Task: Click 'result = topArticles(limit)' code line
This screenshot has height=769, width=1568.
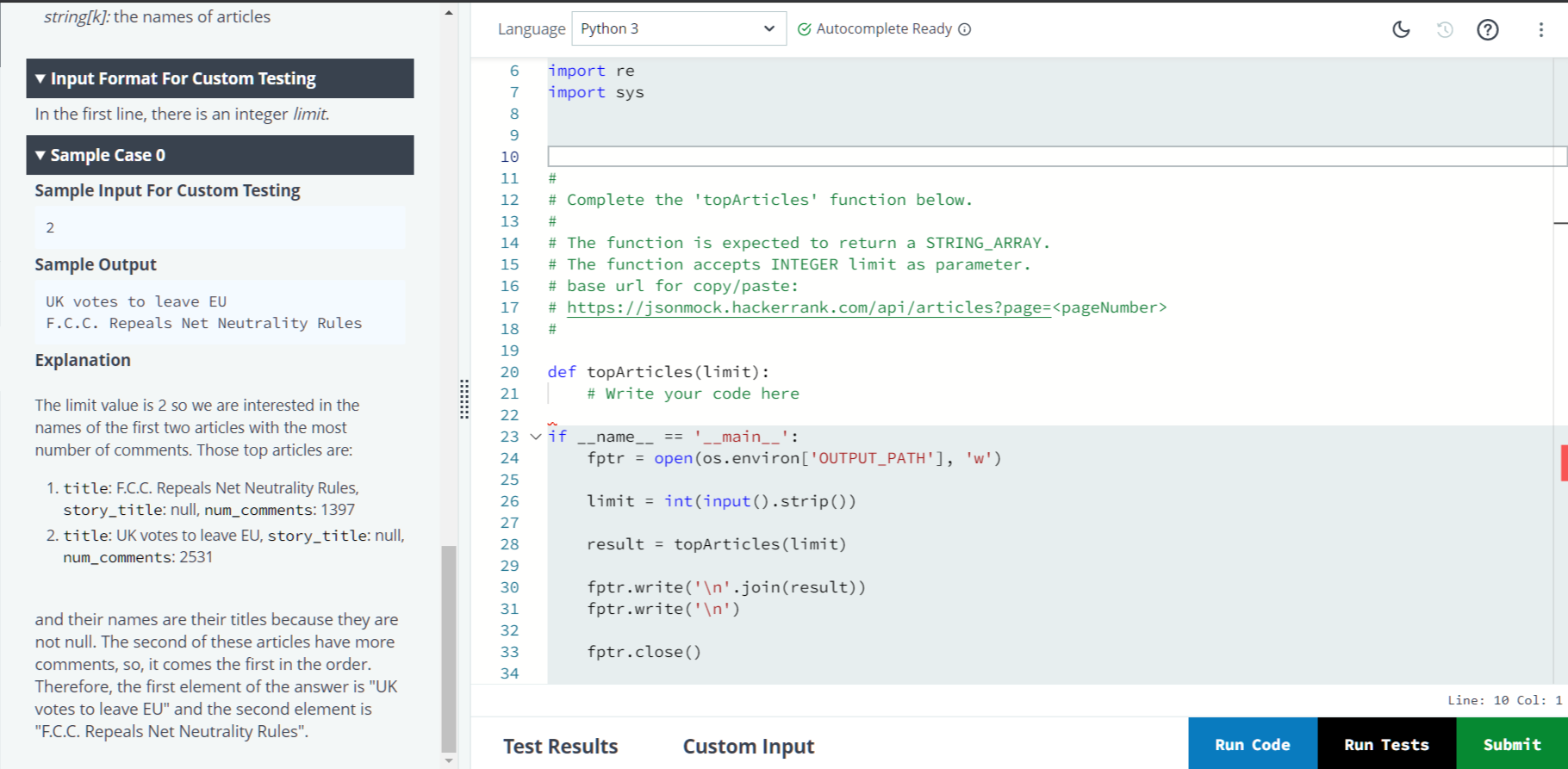Action: click(x=717, y=544)
